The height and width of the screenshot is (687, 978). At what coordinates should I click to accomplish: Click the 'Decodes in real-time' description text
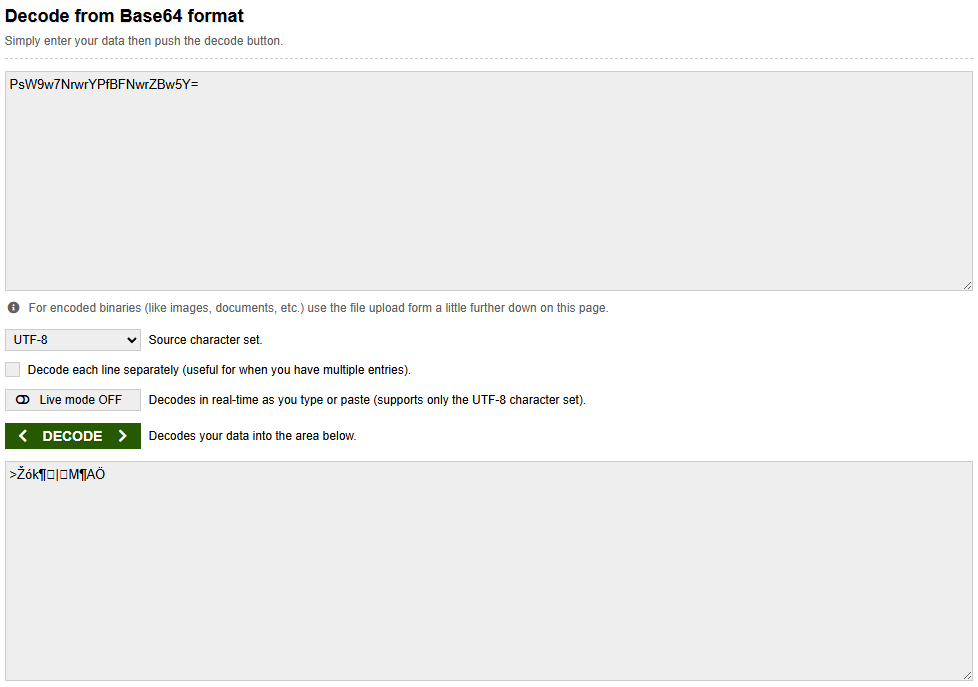[x=367, y=400]
